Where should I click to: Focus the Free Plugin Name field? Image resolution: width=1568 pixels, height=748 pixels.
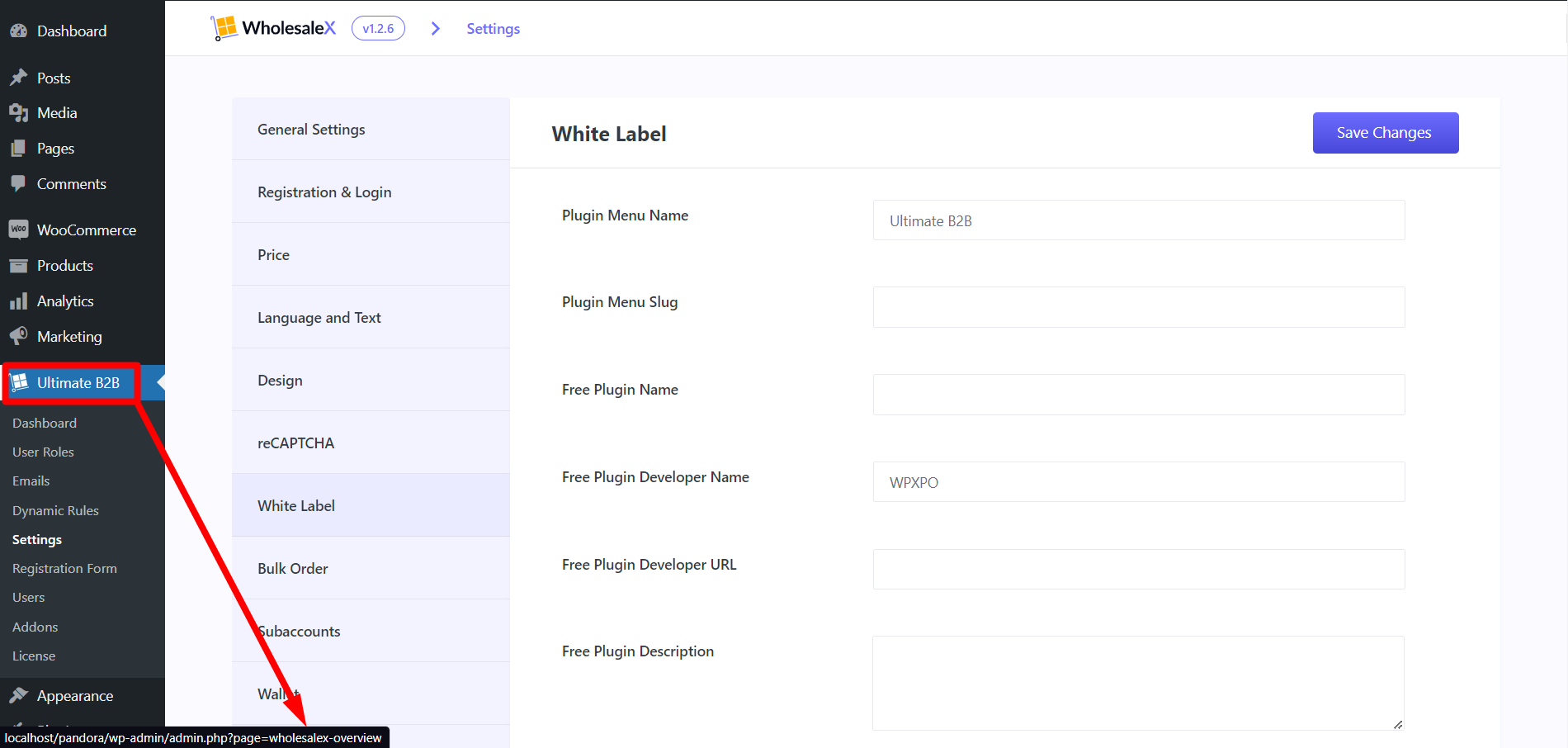1139,395
